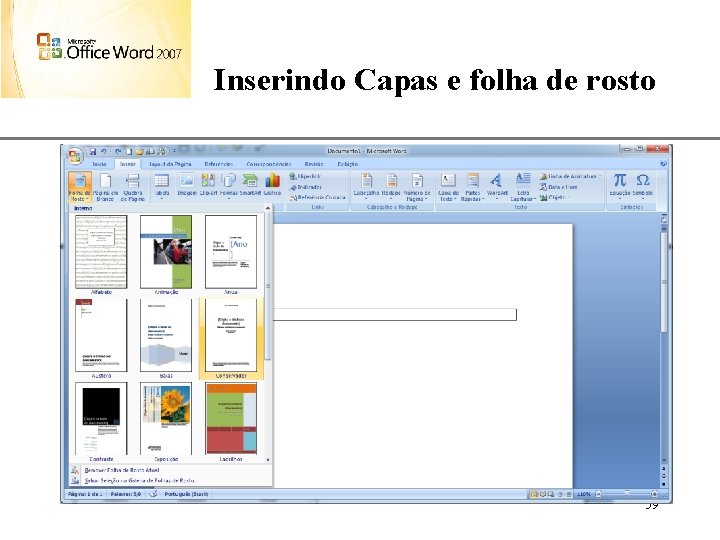Click Referência Cruzada button
Viewport: 720px width, 540px height.
tap(318, 197)
